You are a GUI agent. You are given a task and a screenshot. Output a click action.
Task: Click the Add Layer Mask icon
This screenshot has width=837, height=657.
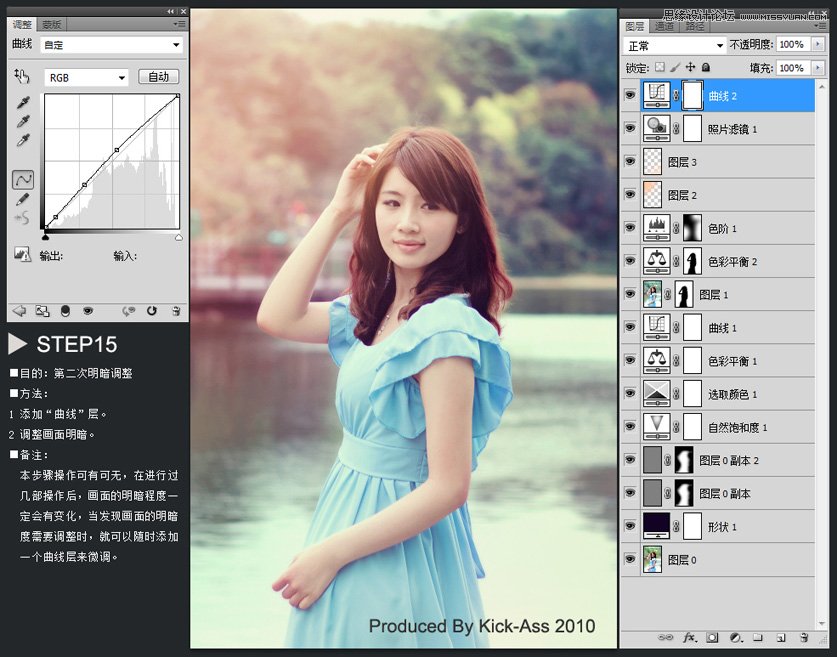pos(712,638)
